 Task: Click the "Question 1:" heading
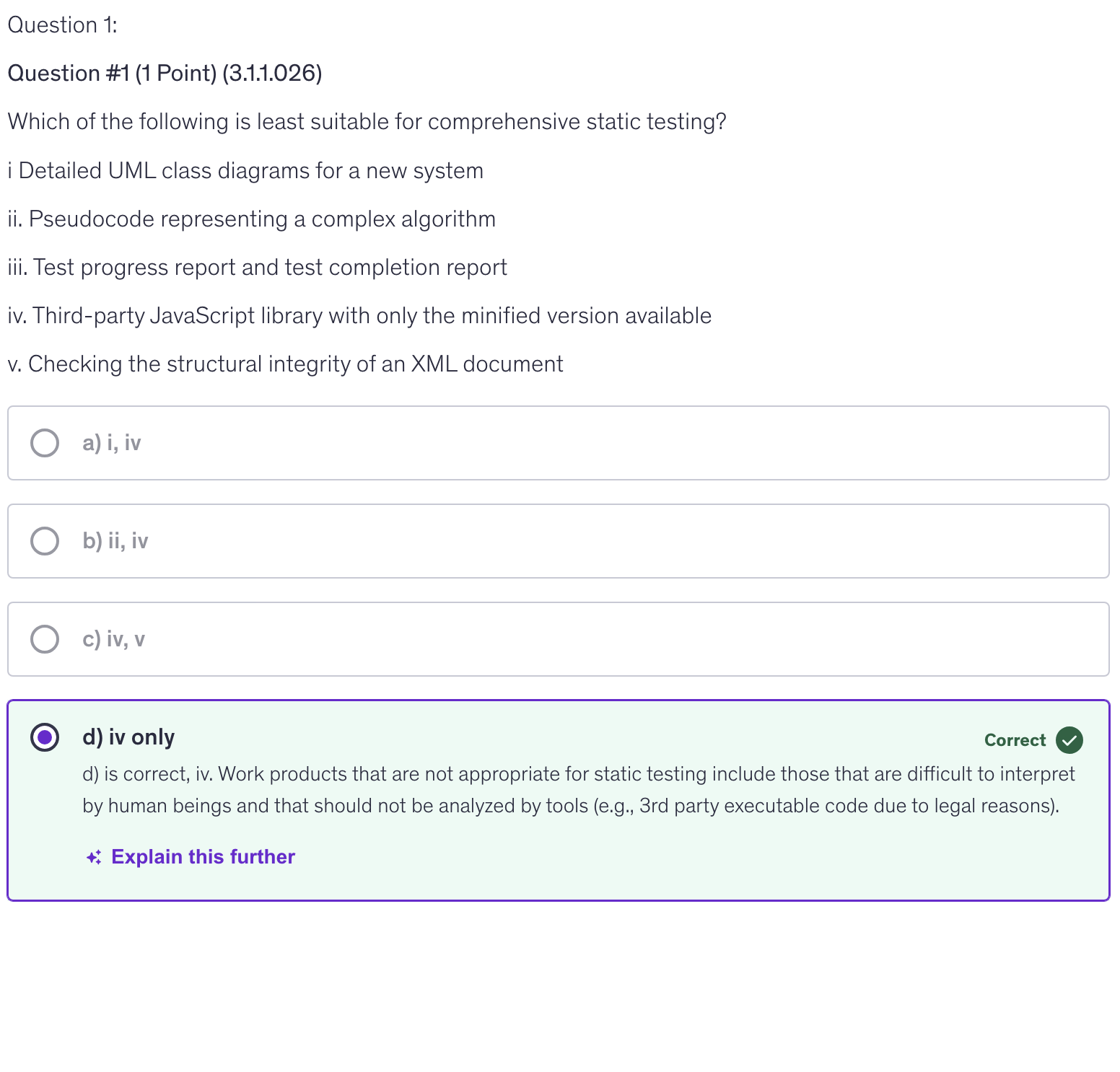tap(63, 25)
